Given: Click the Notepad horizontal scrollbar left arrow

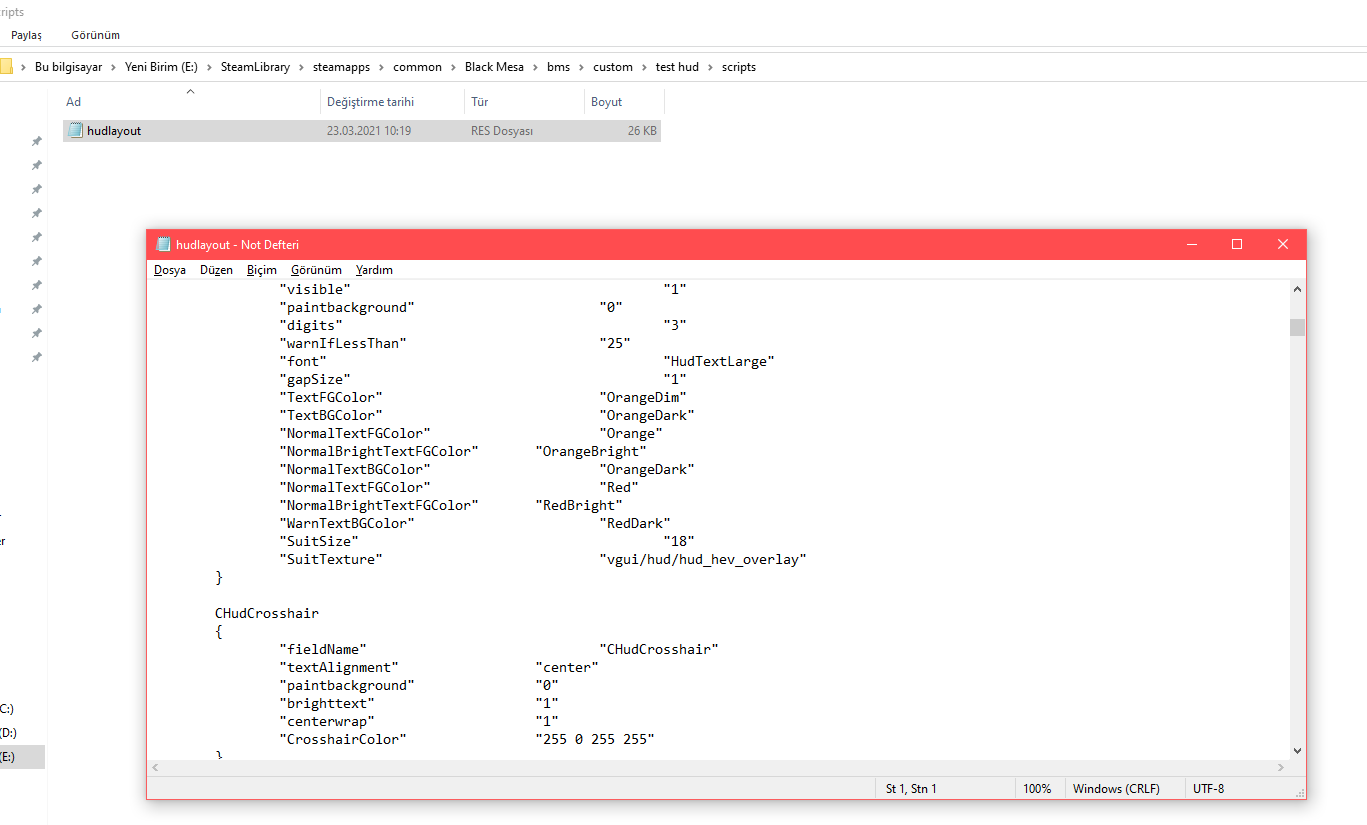Looking at the screenshot, I should coord(156,767).
